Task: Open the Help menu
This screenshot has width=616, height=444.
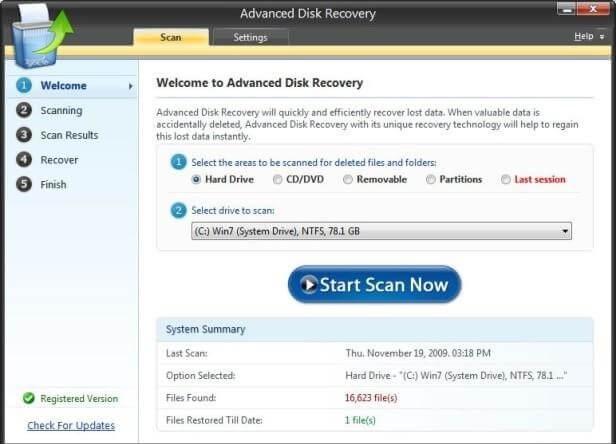Action: click(x=584, y=36)
